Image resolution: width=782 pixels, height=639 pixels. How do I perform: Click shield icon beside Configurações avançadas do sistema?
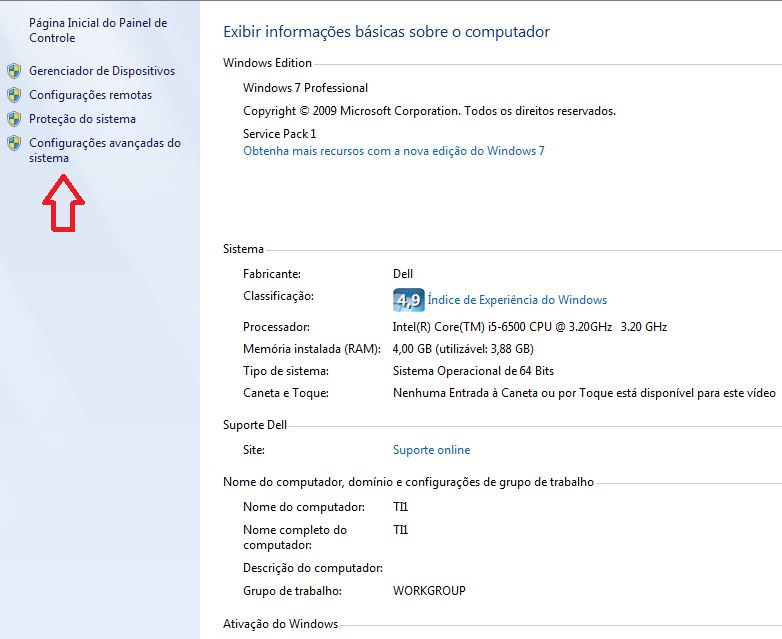pyautogui.click(x=14, y=143)
